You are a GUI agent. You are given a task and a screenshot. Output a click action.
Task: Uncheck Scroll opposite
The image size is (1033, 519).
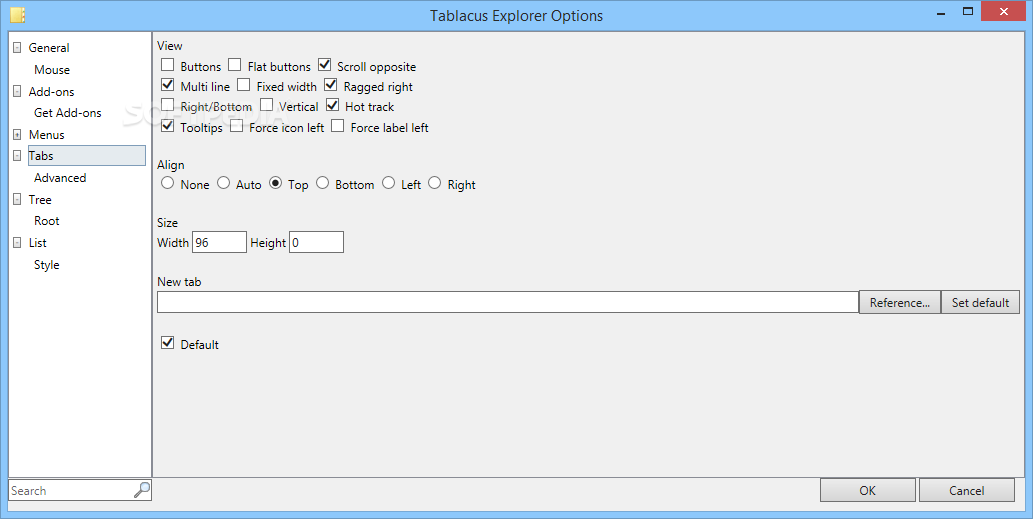pos(324,65)
